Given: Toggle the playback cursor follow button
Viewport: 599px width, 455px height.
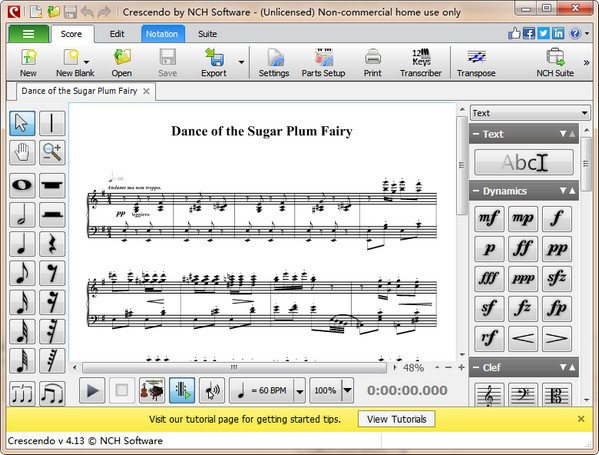Looking at the screenshot, I should [x=182, y=390].
